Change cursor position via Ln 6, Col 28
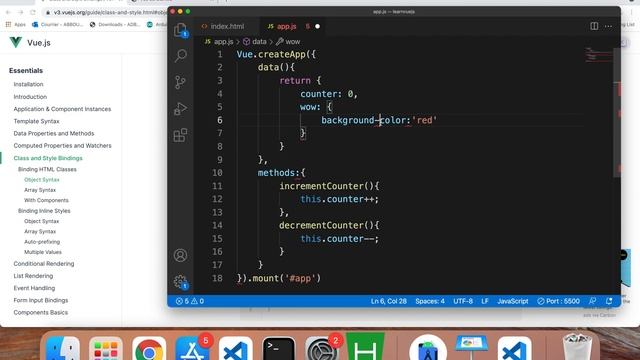Screen dimensions: 640x360 click(389, 301)
